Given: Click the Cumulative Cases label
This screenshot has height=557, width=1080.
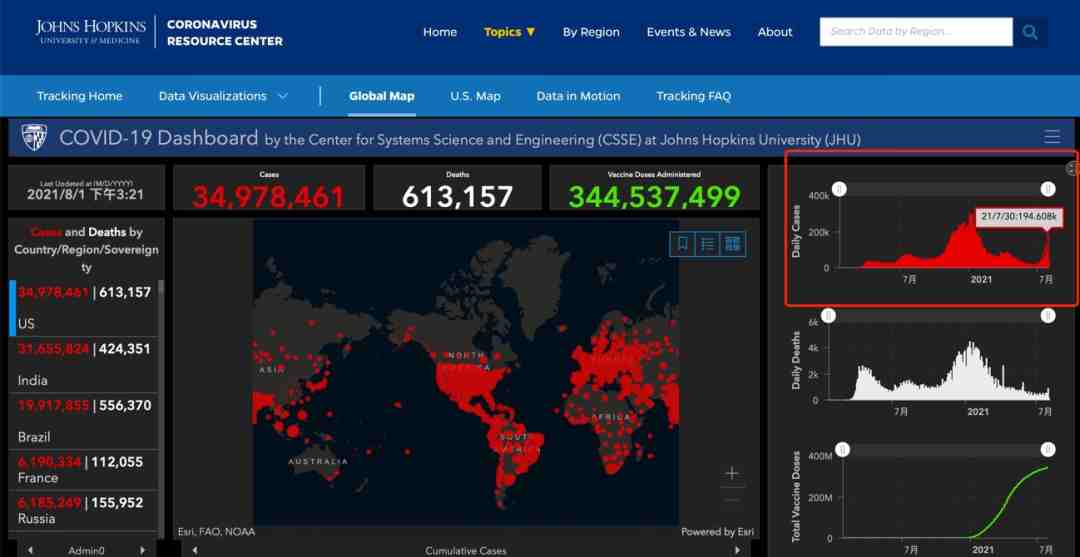Looking at the screenshot, I should coord(466,551).
